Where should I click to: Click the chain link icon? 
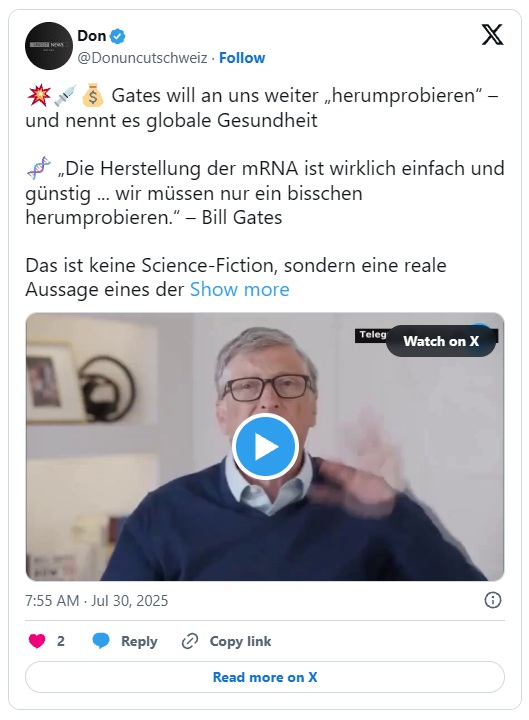point(190,641)
